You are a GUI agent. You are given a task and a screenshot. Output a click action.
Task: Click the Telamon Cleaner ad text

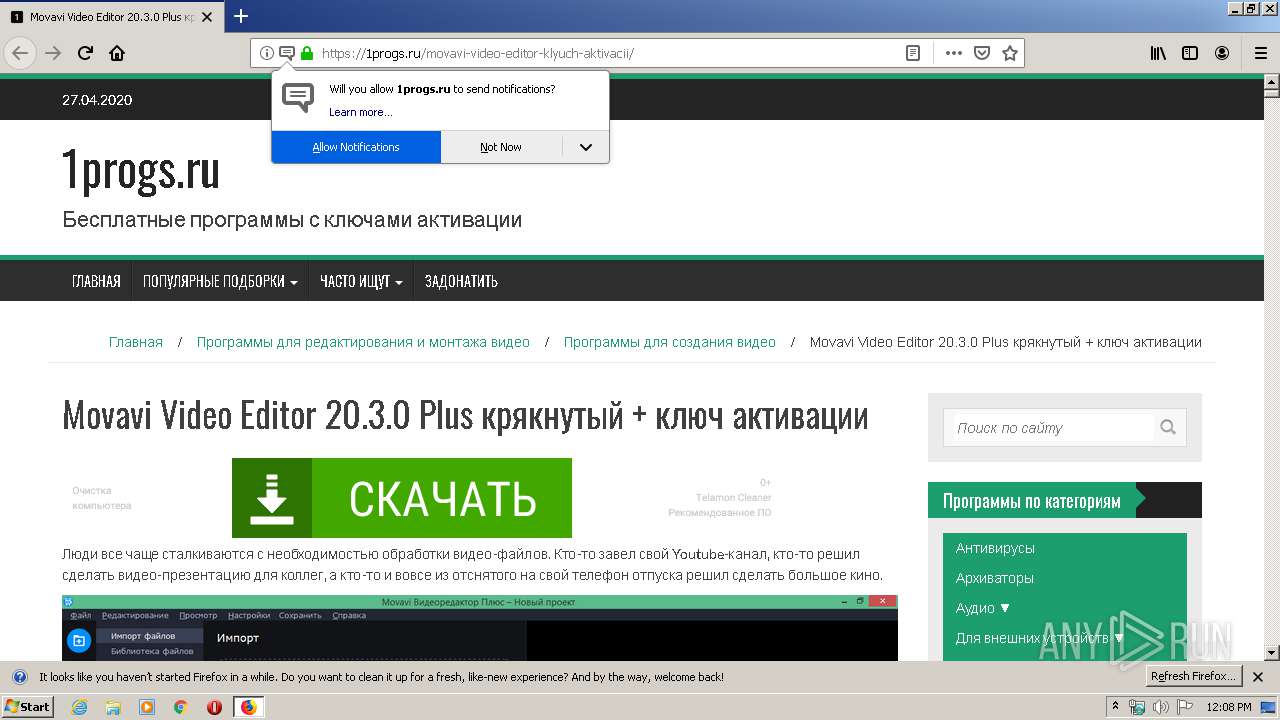(x=734, y=497)
